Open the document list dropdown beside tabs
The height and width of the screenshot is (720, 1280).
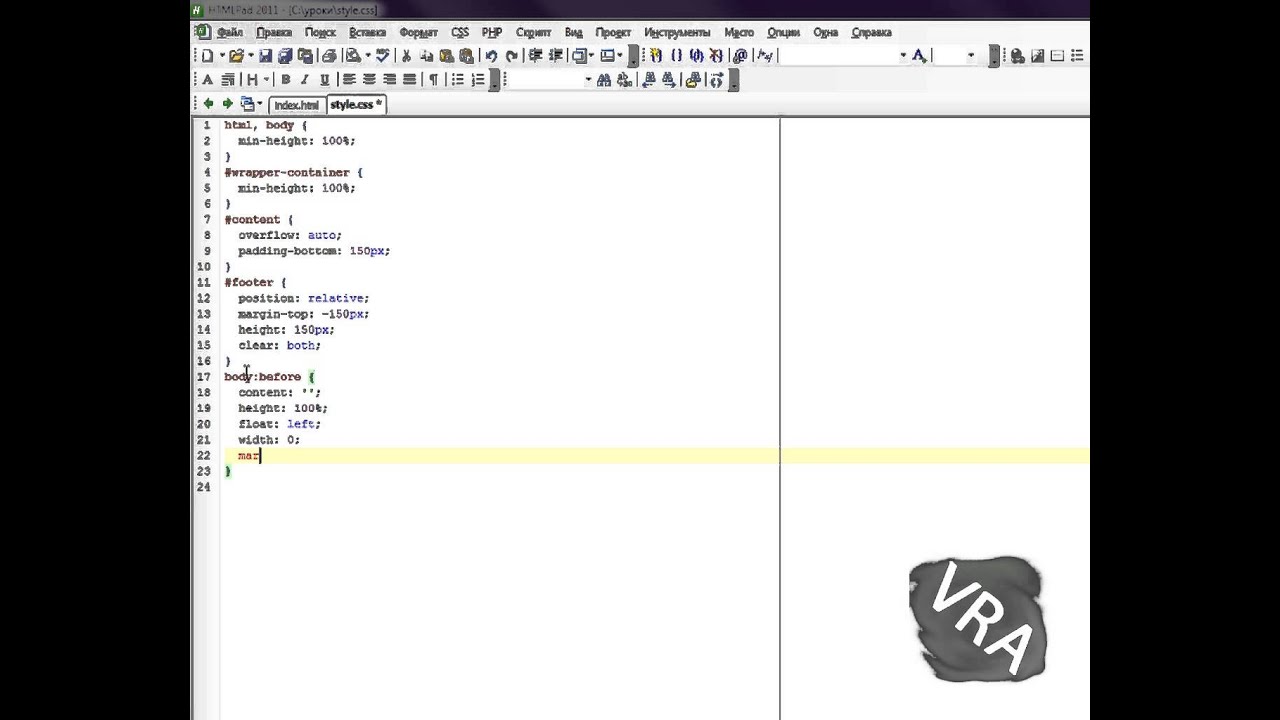pos(260,104)
